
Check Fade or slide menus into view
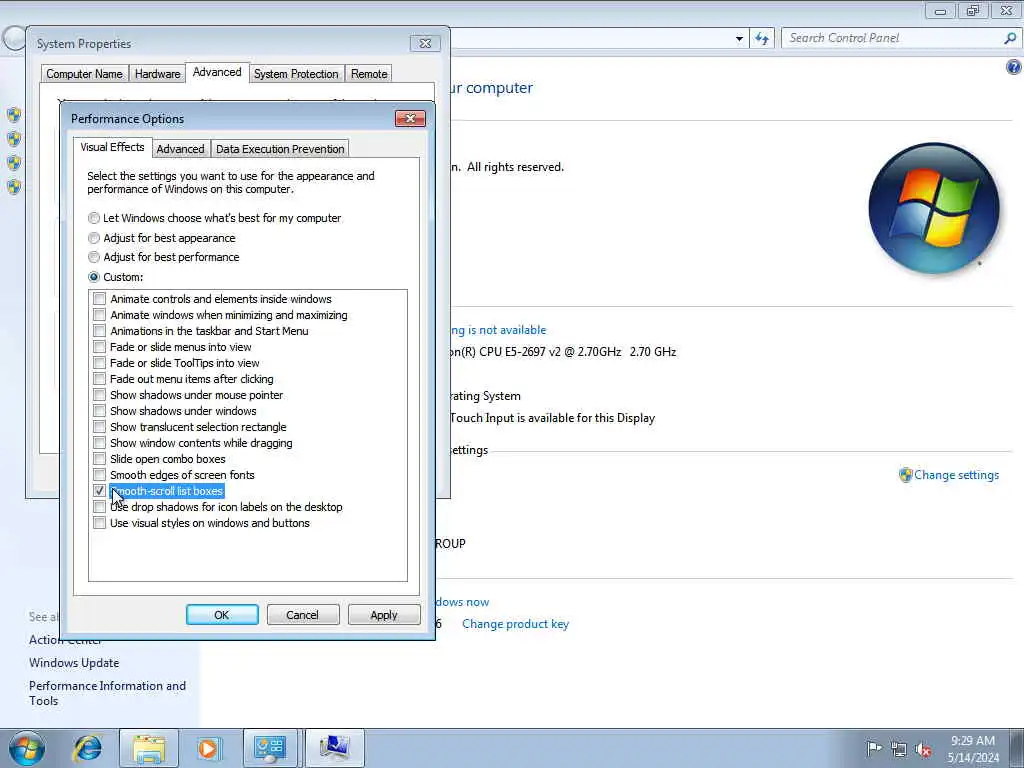click(99, 347)
